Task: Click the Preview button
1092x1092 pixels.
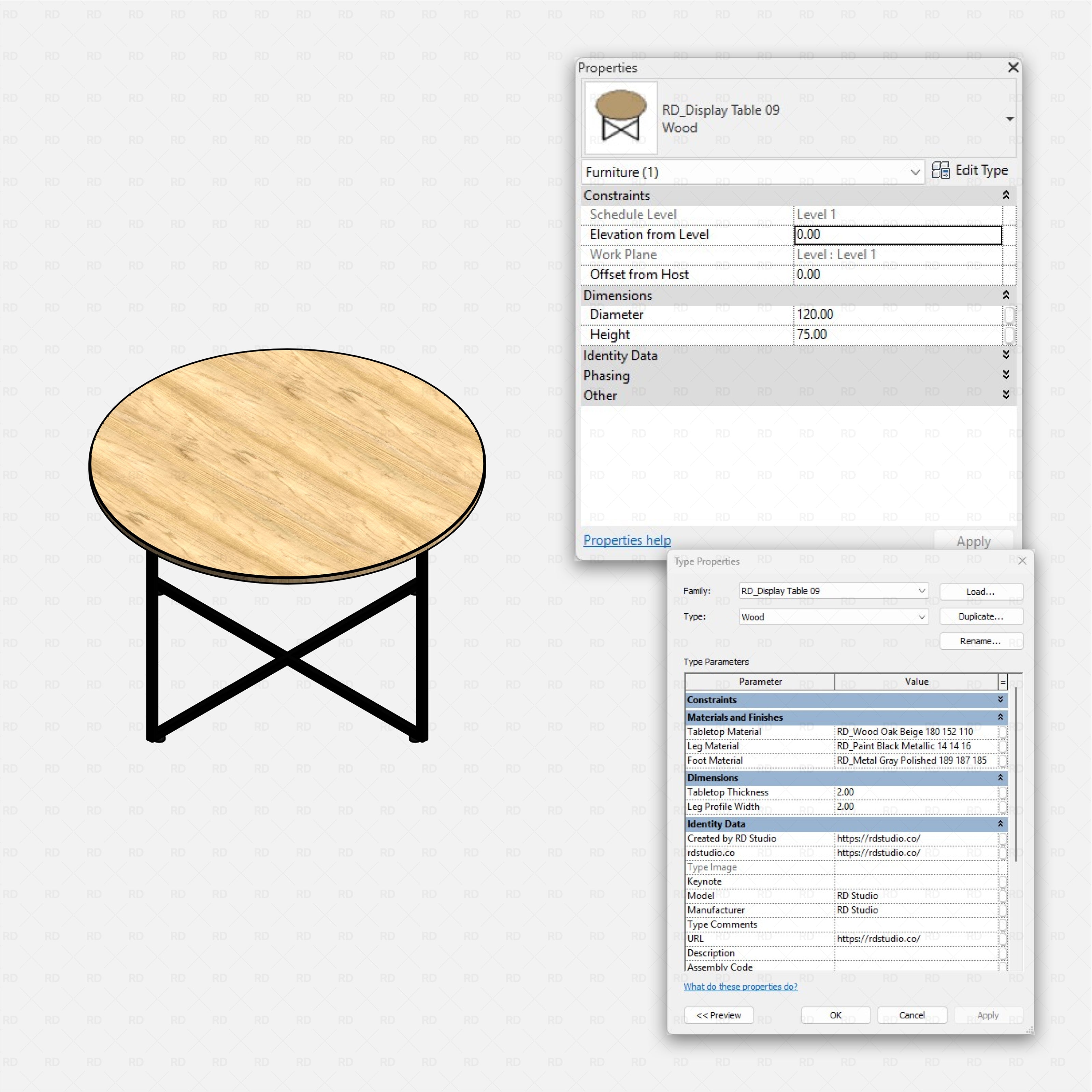Action: (718, 1015)
